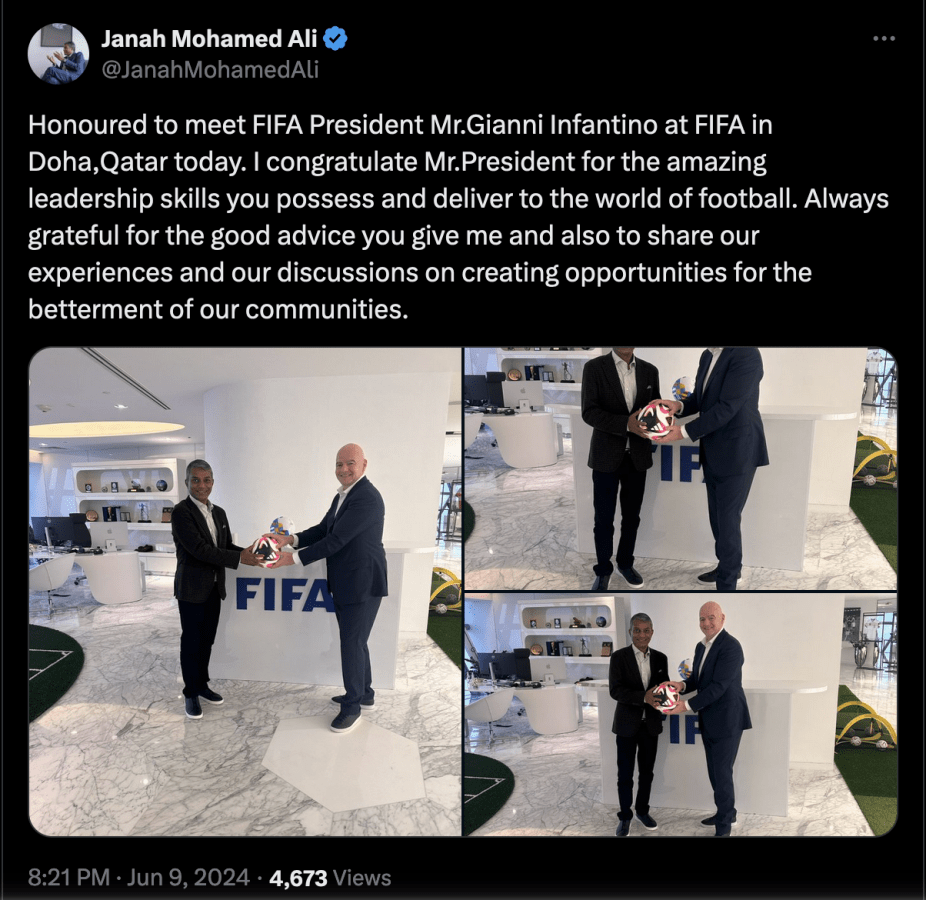The height and width of the screenshot is (900, 926).
Task: Open the @JanahMohamedAli handle link
Action: (x=210, y=70)
